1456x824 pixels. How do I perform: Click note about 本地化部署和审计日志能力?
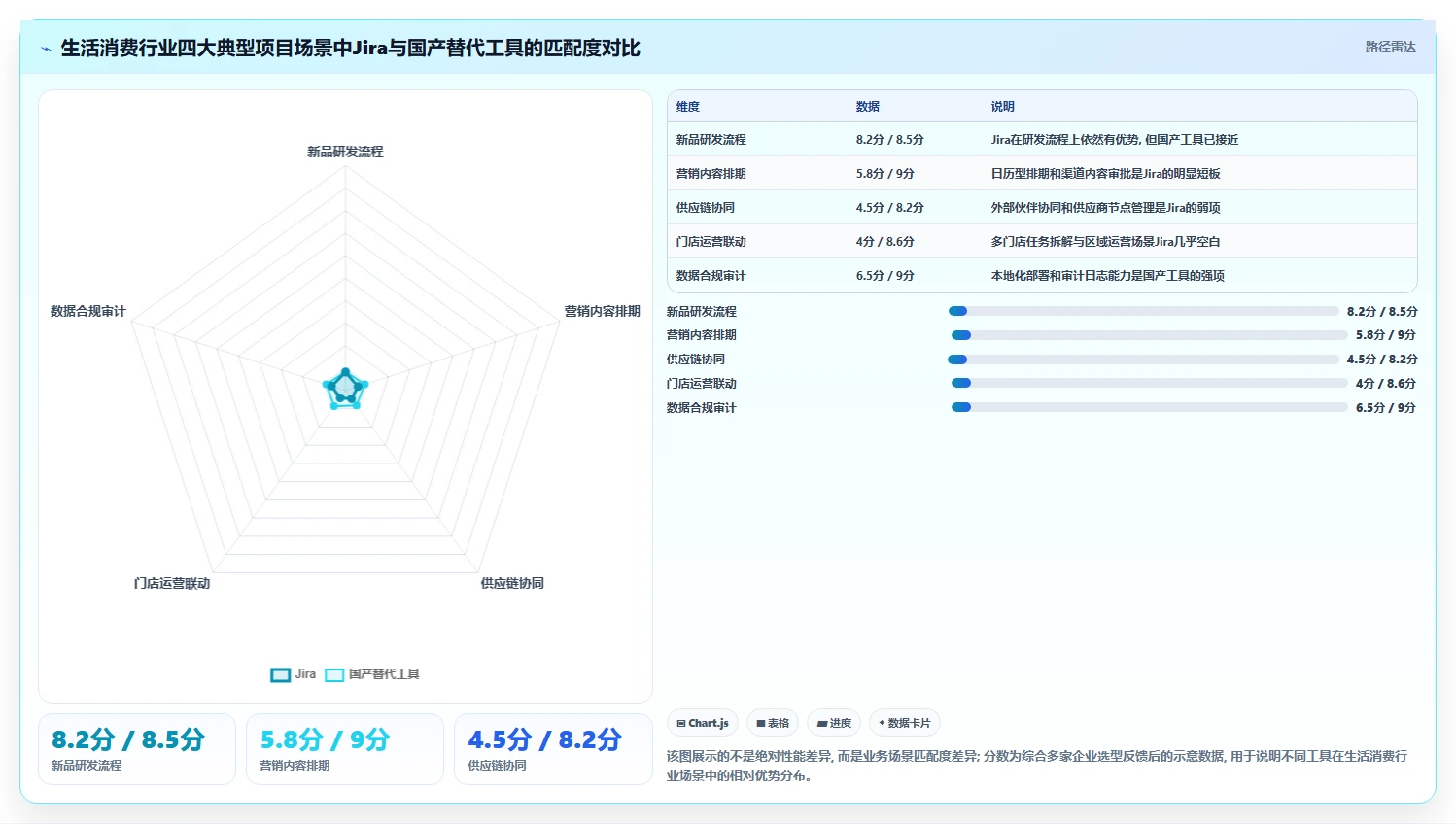click(x=1108, y=276)
